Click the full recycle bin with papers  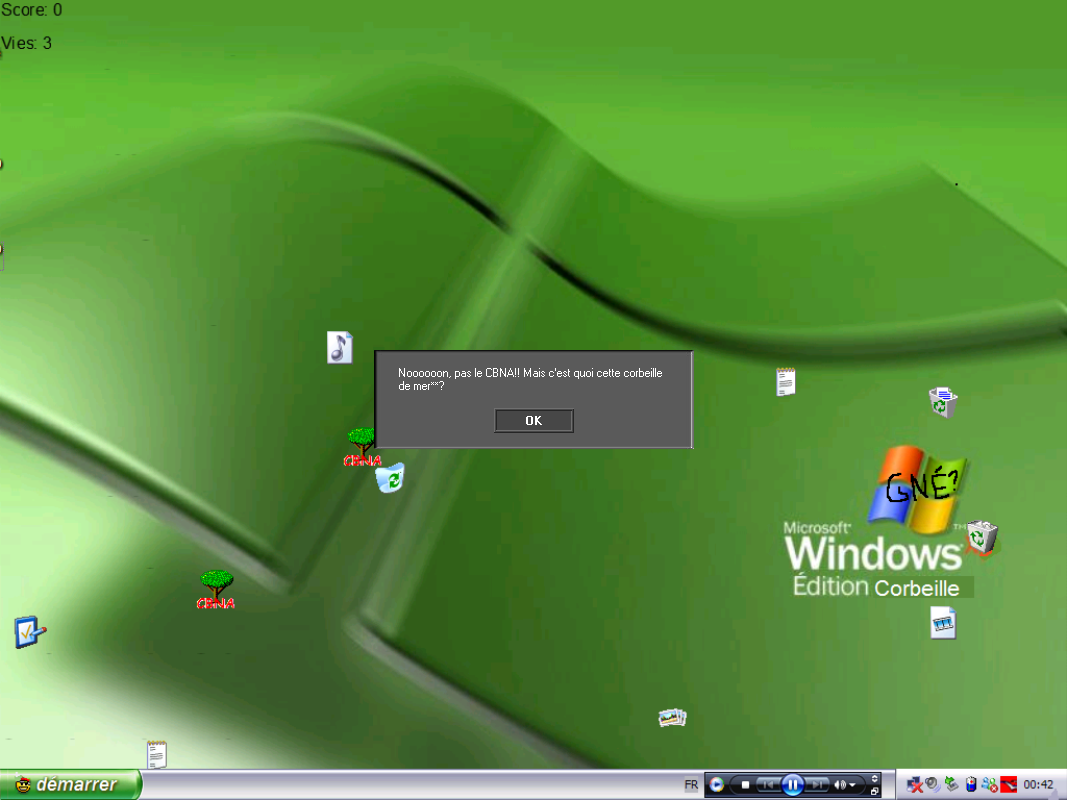(942, 402)
